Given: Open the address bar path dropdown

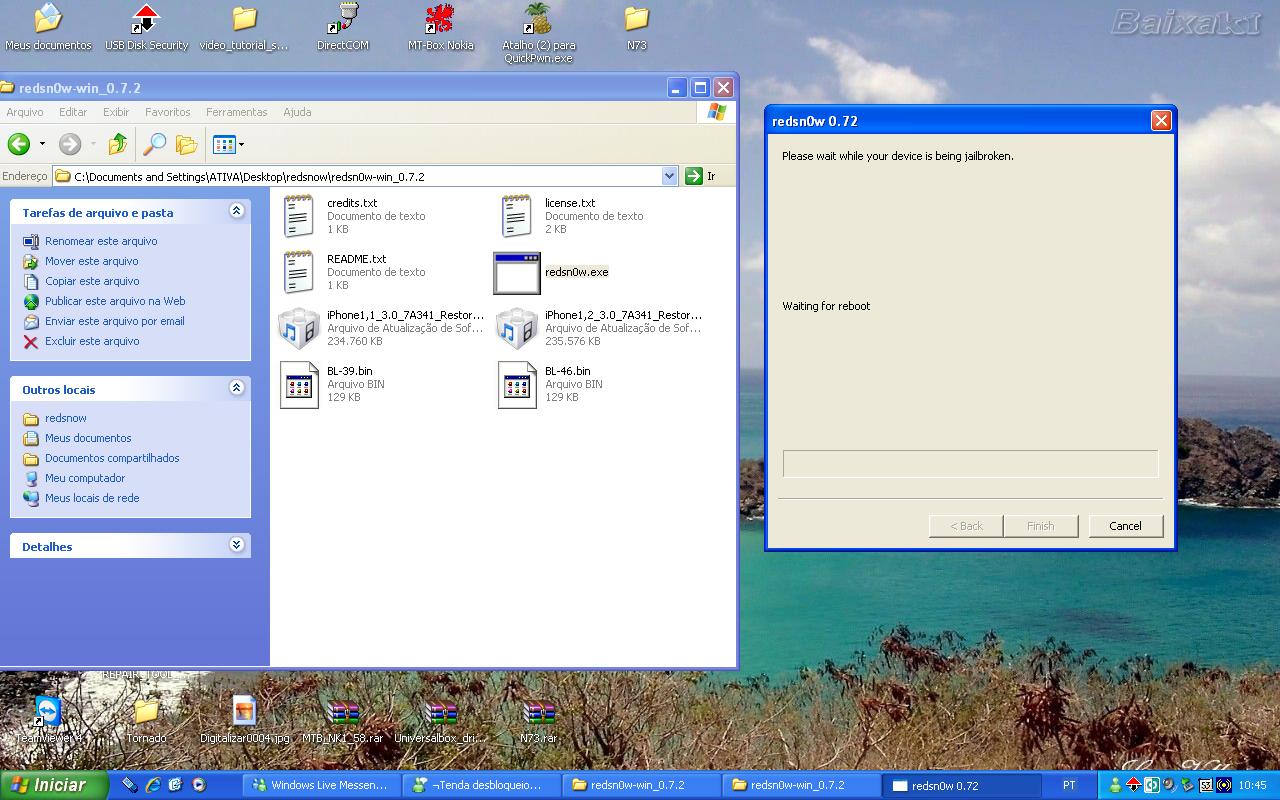Looking at the screenshot, I should 669,176.
